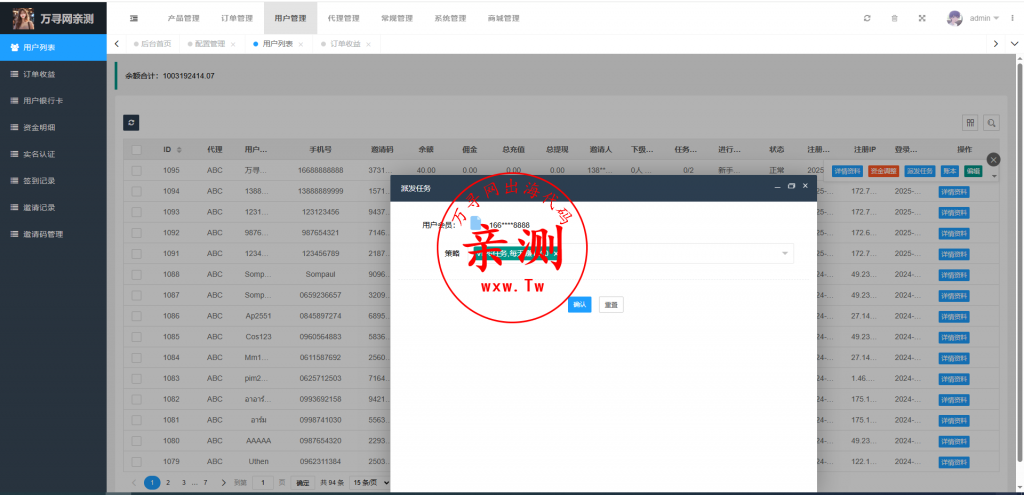Minimize the 派发任务 dialog
The image size is (1024, 495).
777,187
